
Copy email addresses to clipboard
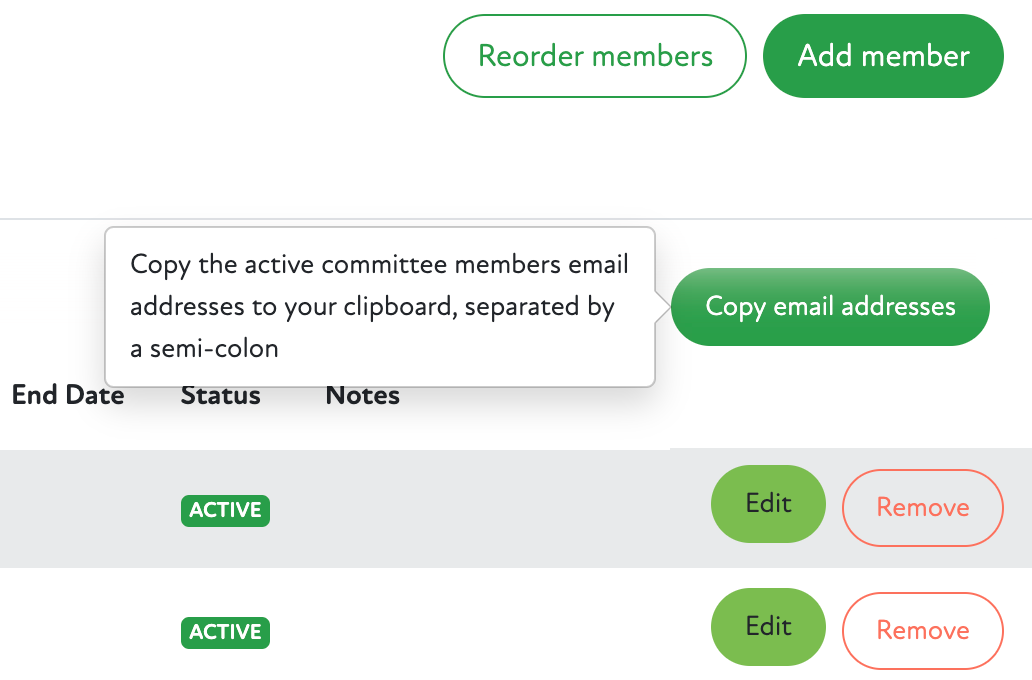click(830, 306)
